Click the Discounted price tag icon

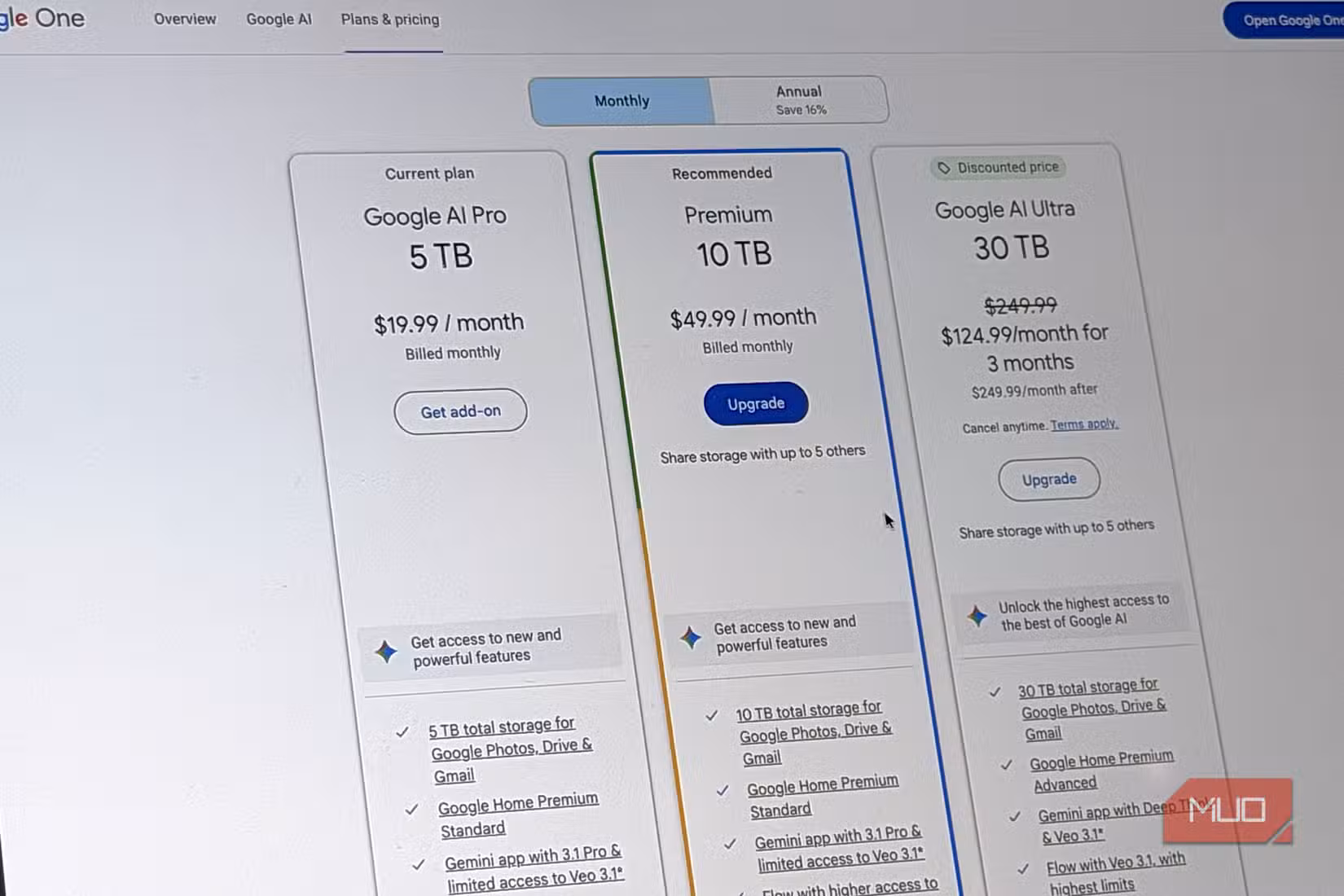[943, 168]
